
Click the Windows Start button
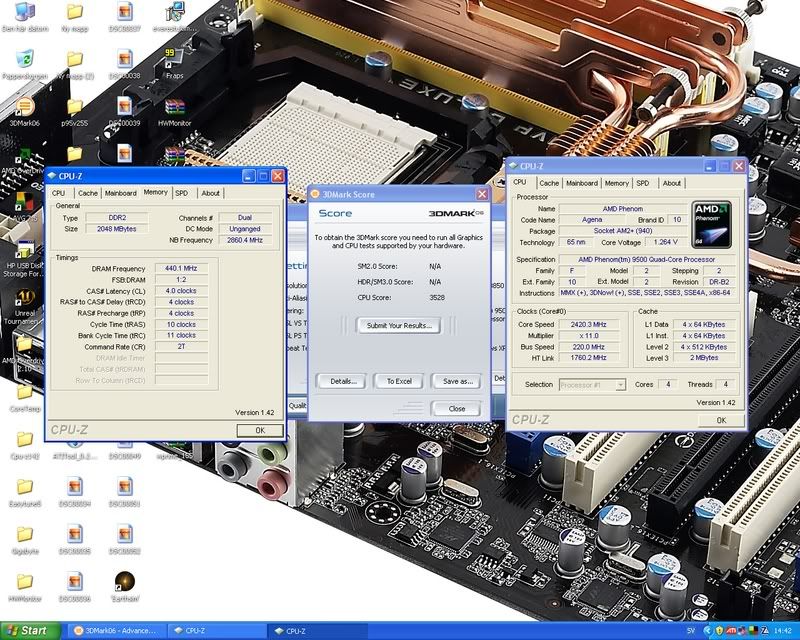(28, 630)
